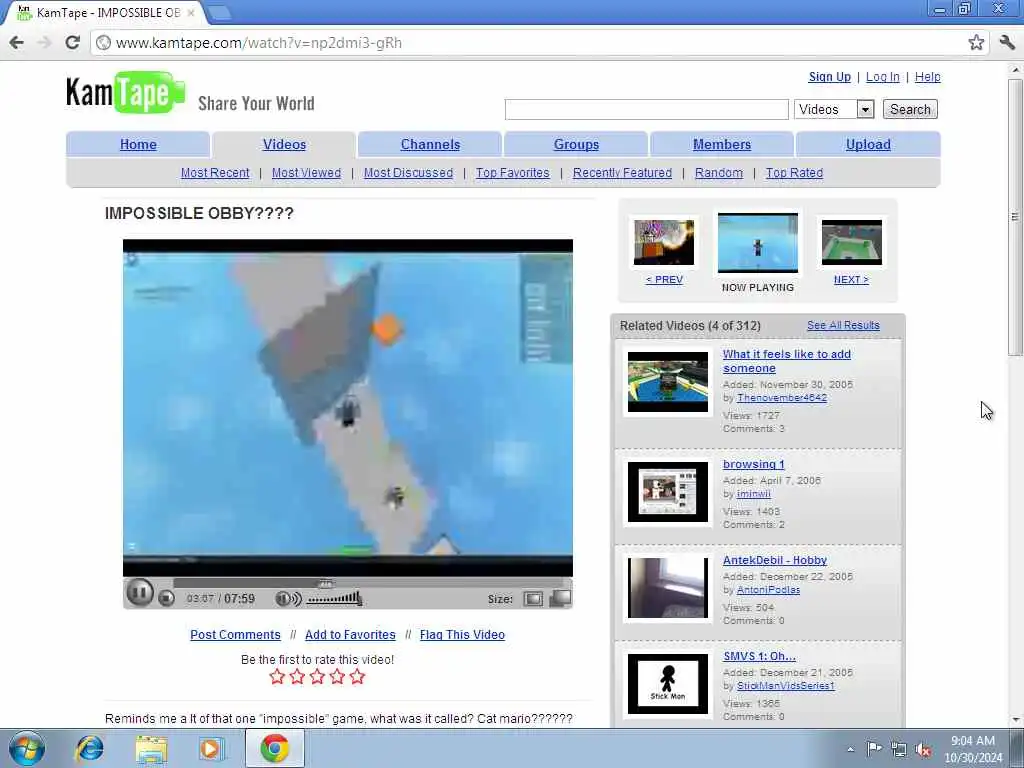Open the Members tab
Viewport: 1024px width, 768px height.
[722, 144]
